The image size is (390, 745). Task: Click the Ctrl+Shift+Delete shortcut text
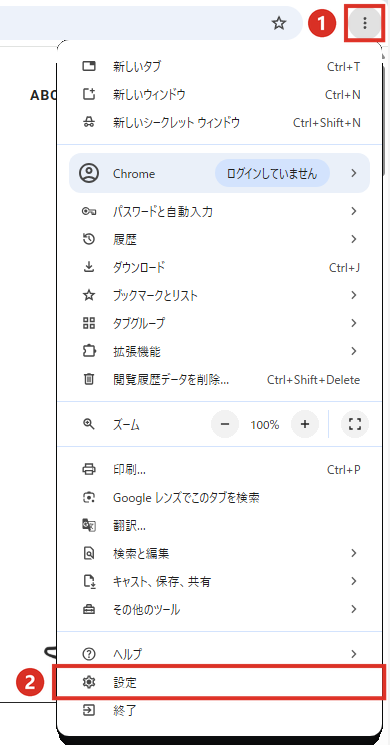pyautogui.click(x=314, y=380)
